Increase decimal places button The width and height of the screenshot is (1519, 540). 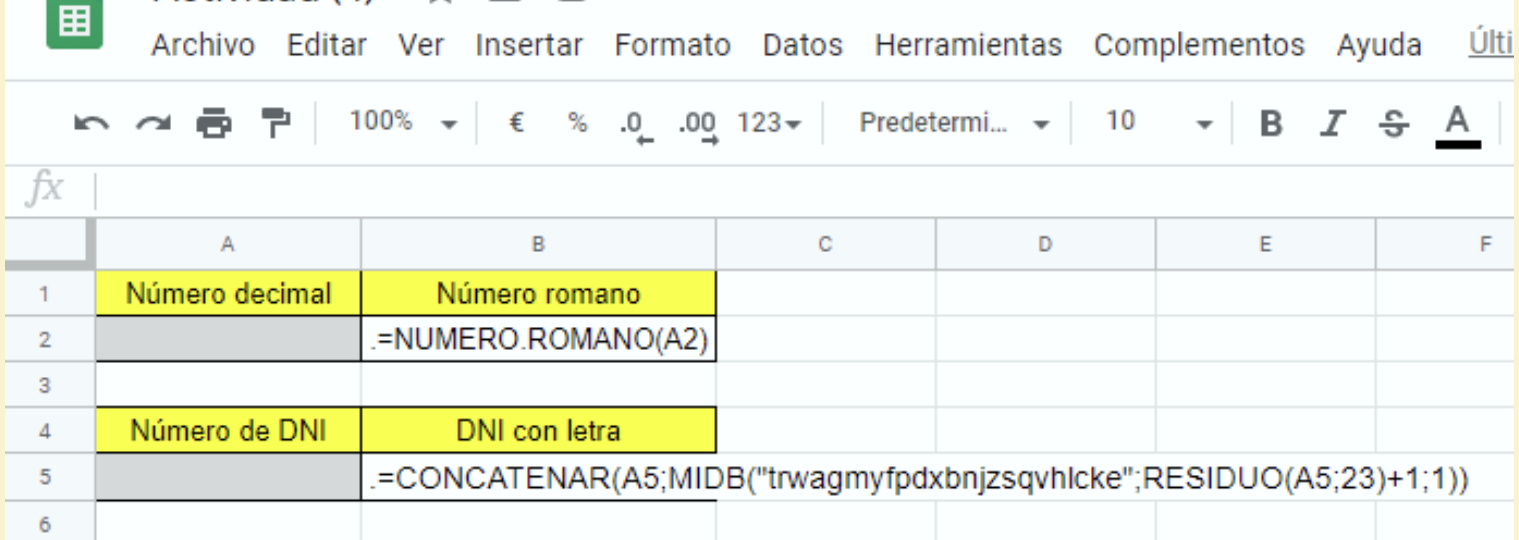pos(697,125)
